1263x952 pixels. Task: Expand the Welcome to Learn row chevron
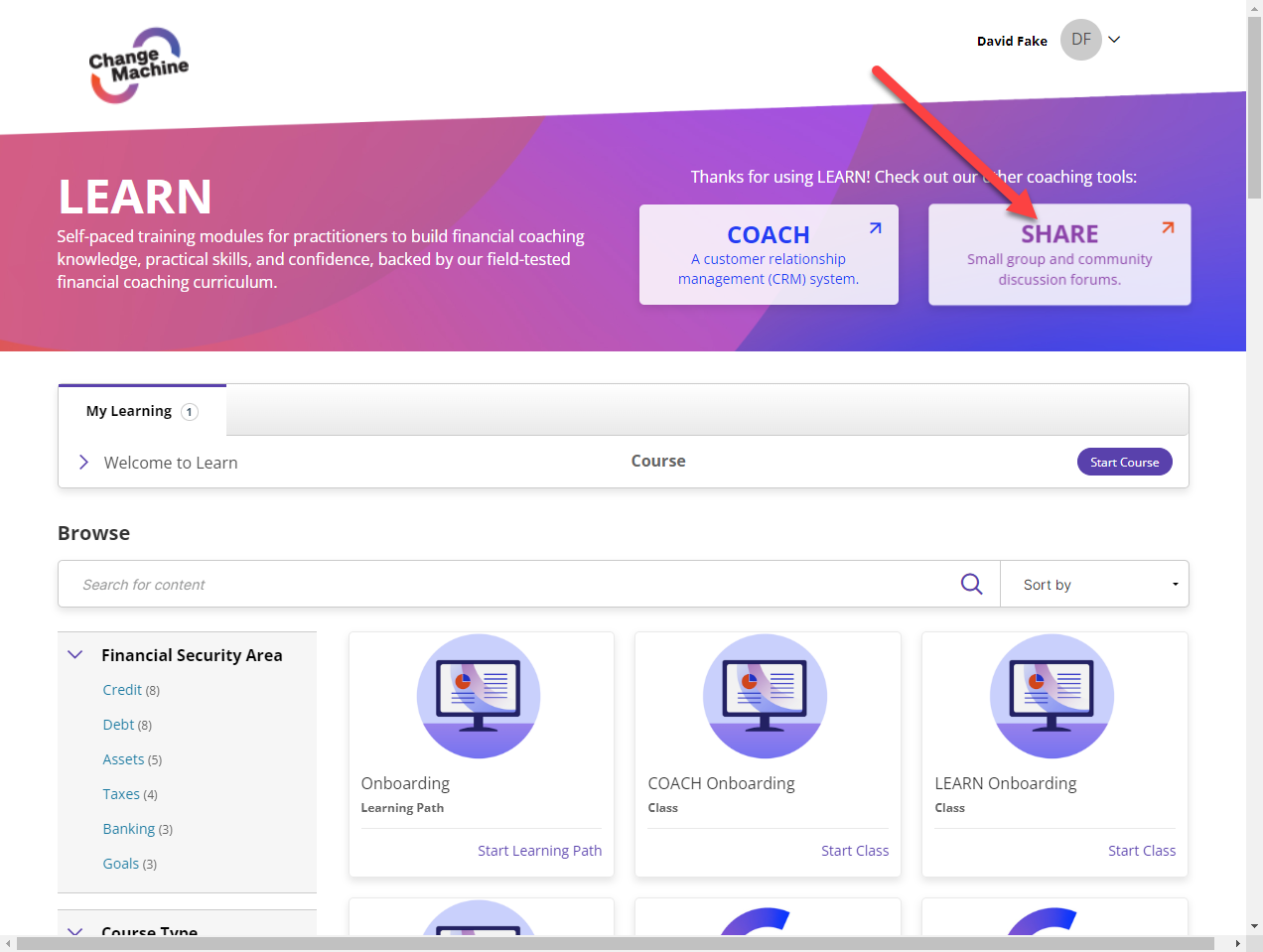pos(83,462)
